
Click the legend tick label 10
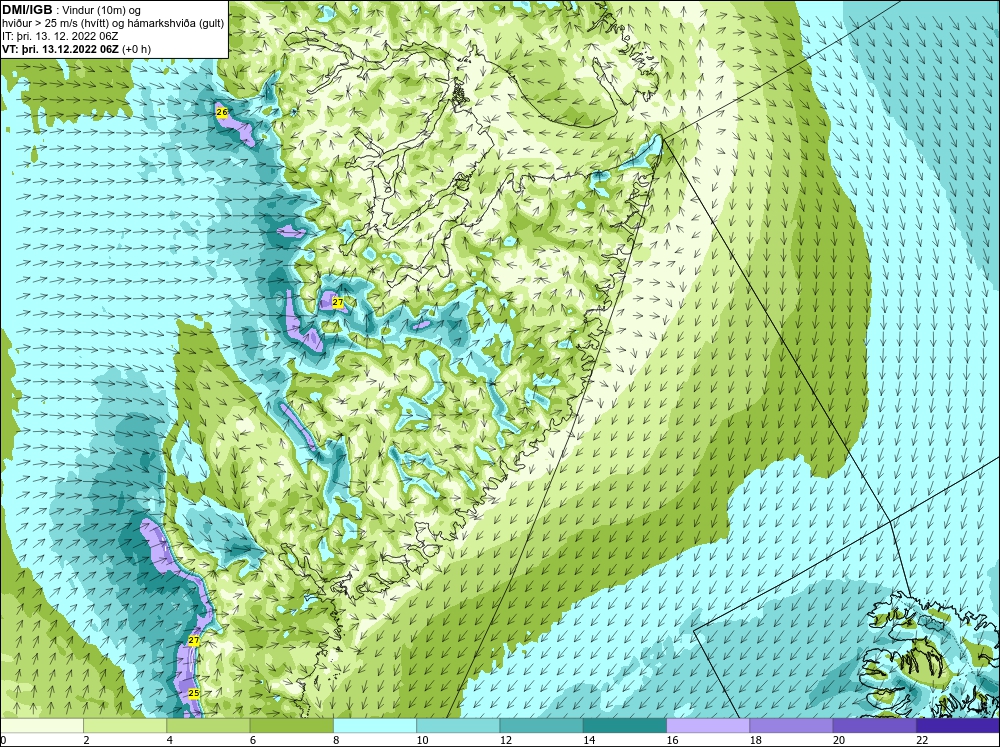(422, 740)
